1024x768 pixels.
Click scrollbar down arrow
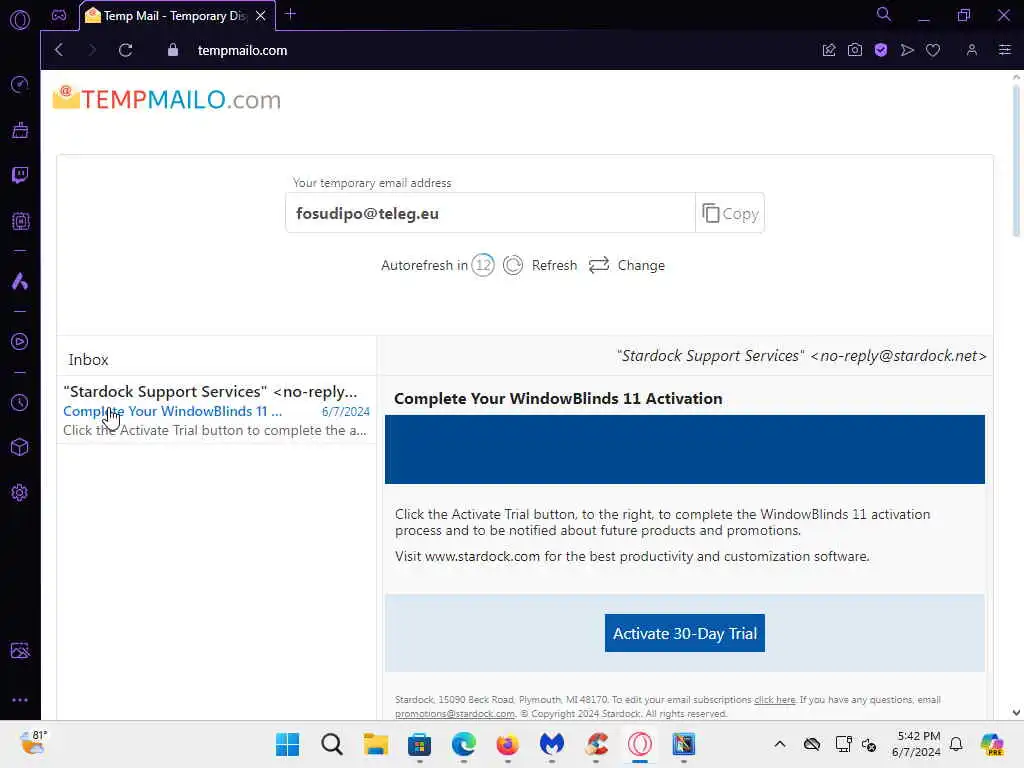1016,712
